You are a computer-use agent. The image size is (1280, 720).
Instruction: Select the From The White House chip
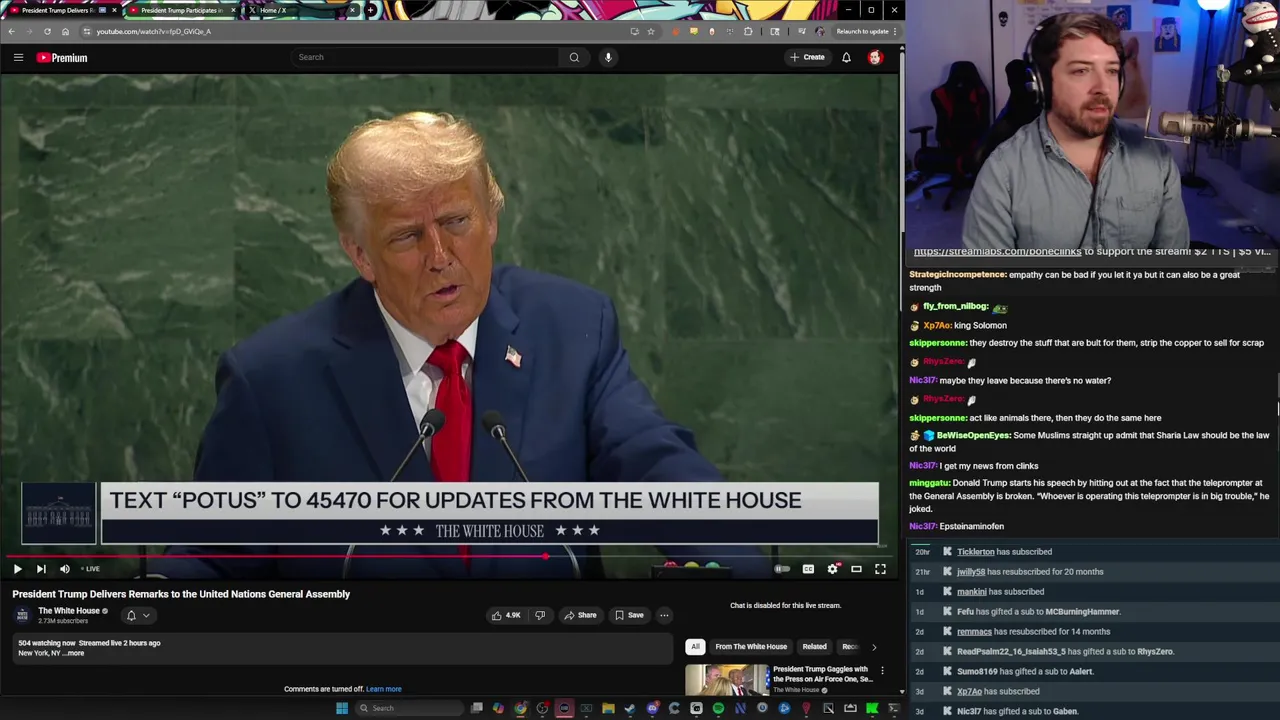751,647
